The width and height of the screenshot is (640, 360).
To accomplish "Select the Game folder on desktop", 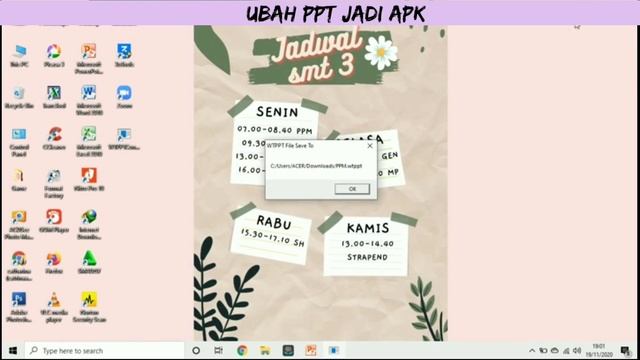I will click(x=19, y=180).
